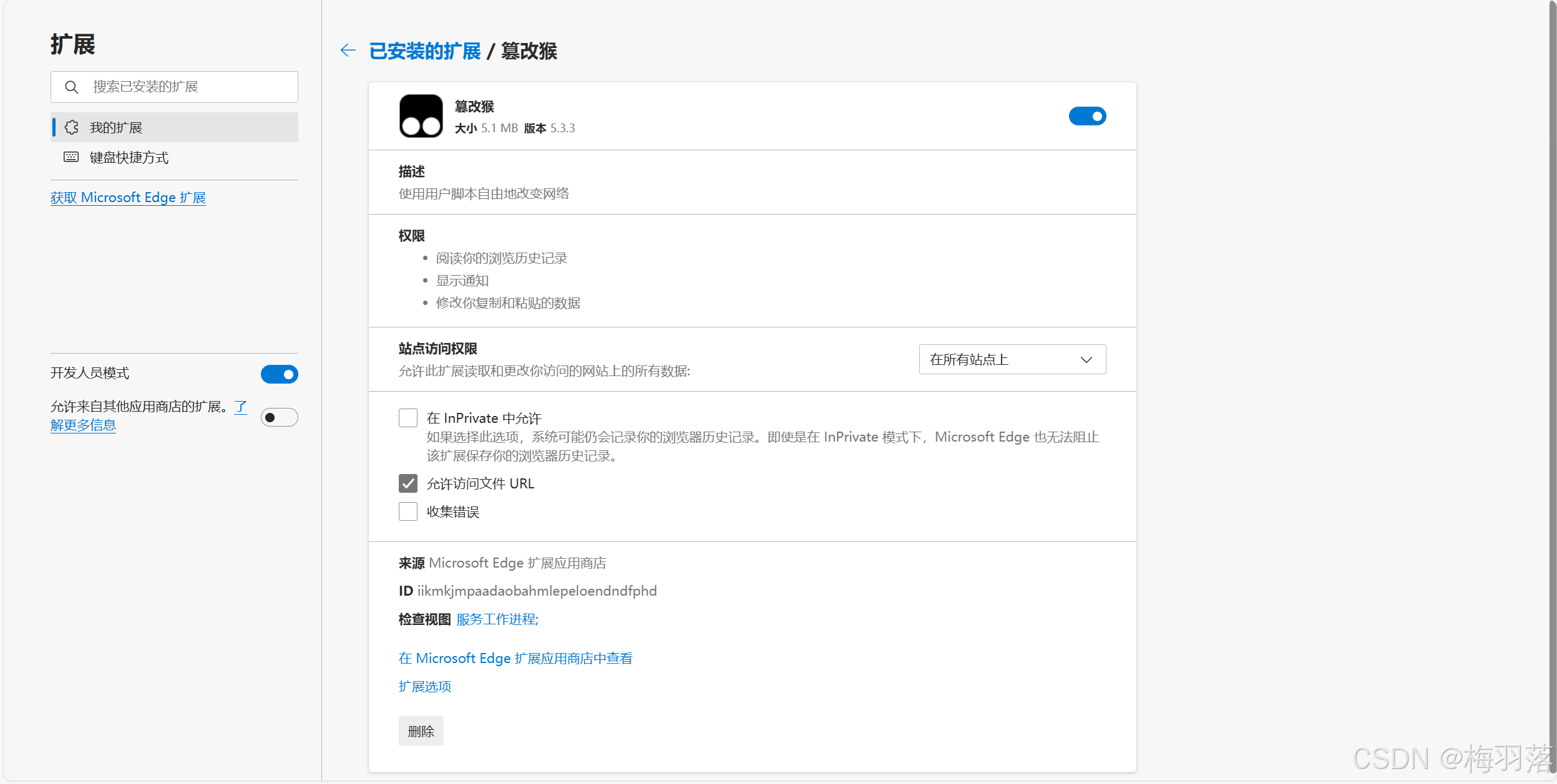Open 键盘快捷方式 sidebar item
The width and height of the screenshot is (1557, 784).
pyautogui.click(x=129, y=158)
